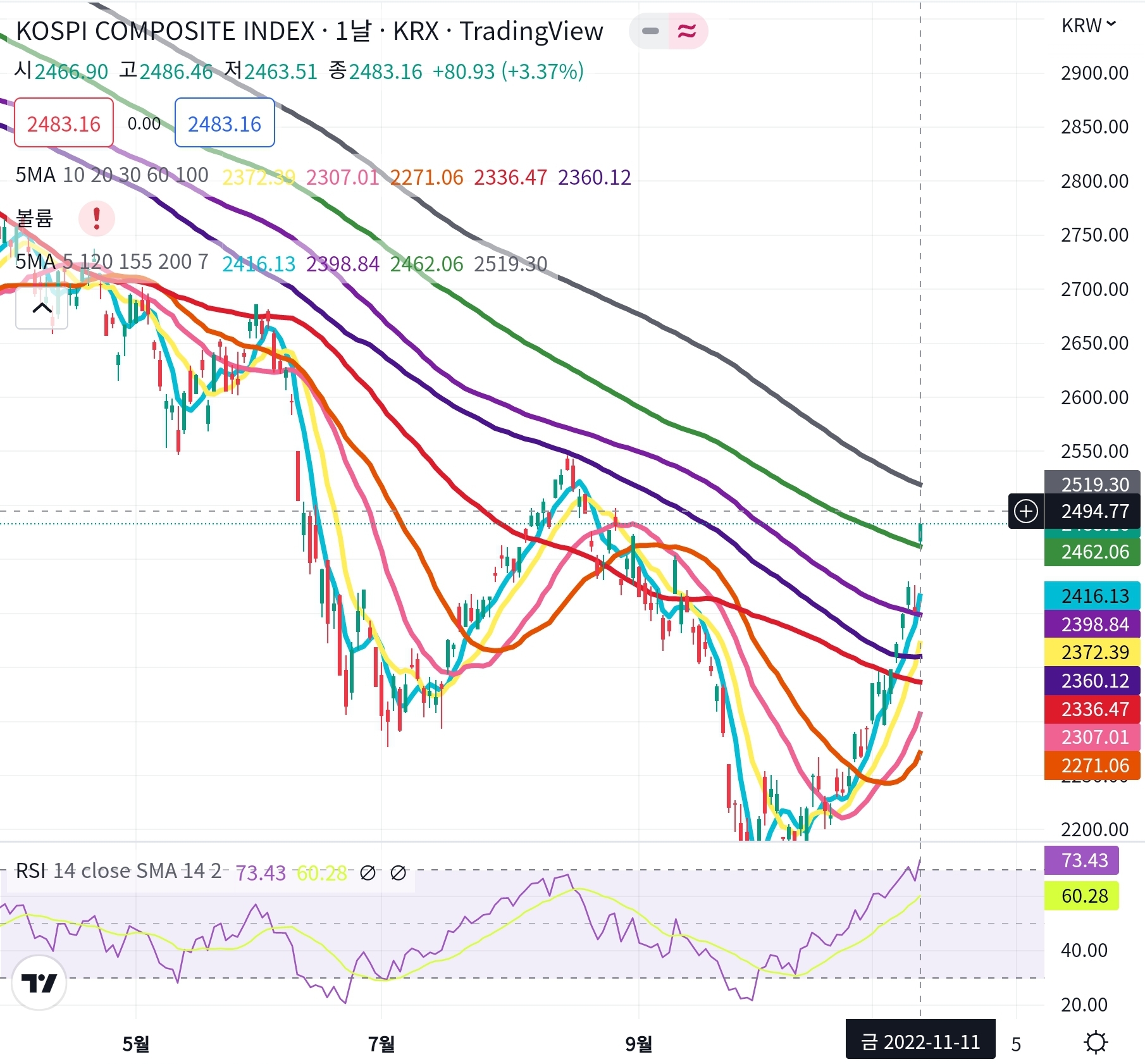
Task: Open chart settings gear icon
Action: 1096,1042
